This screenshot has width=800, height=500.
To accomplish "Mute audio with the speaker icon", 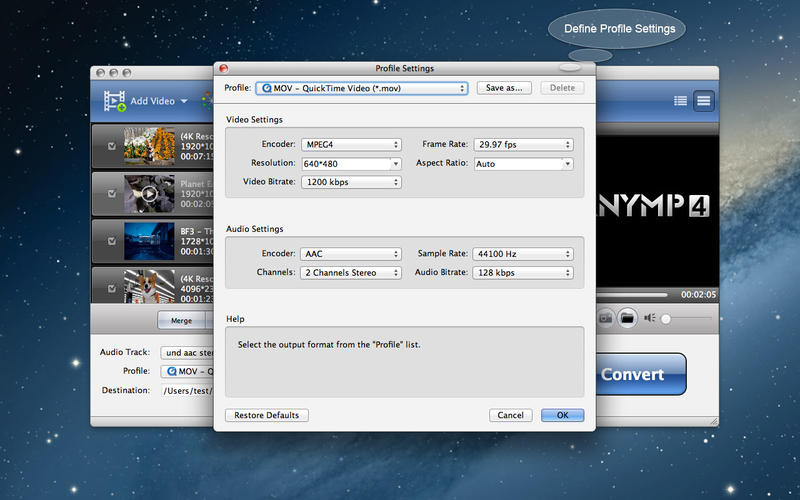I will tap(650, 317).
